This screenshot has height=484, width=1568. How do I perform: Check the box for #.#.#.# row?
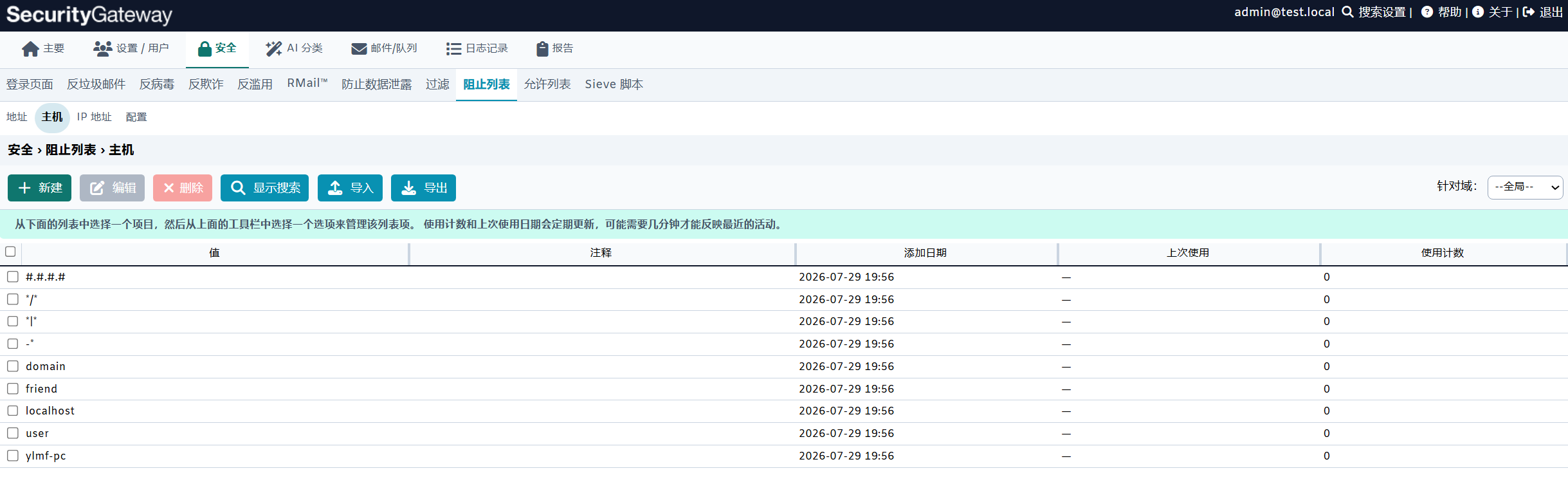(x=13, y=277)
